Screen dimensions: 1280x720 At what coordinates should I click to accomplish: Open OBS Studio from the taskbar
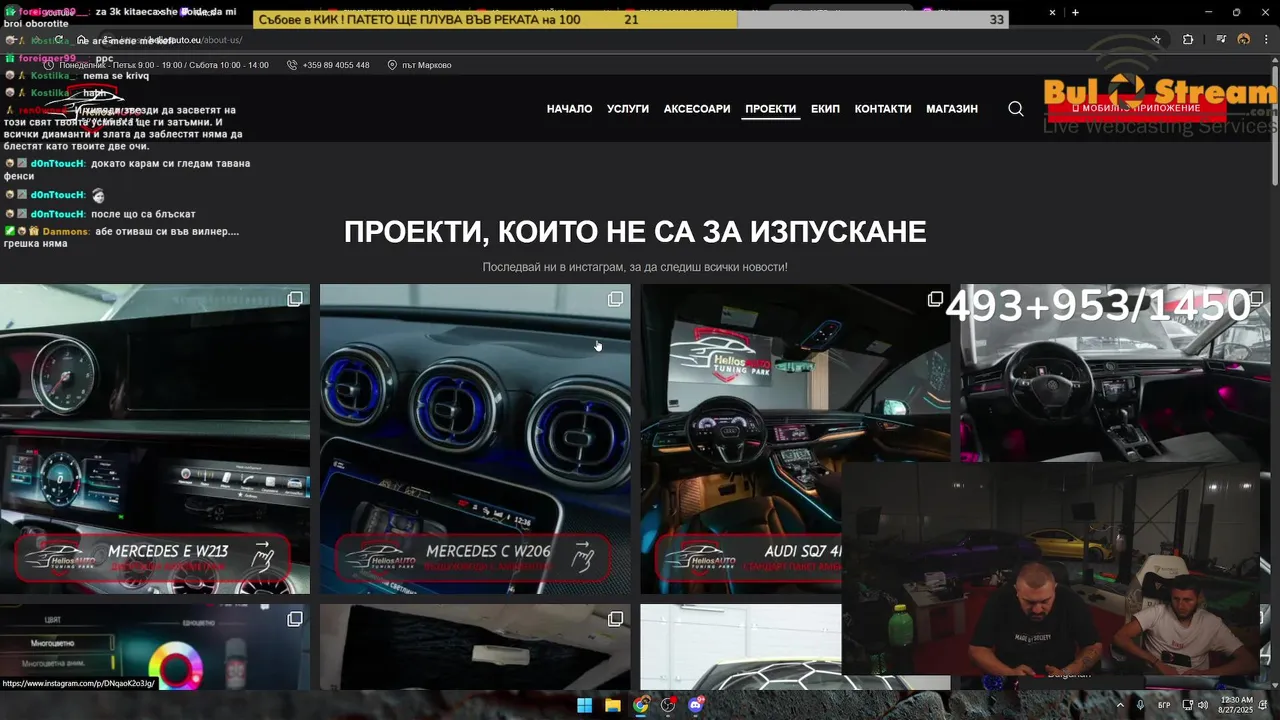click(668, 705)
